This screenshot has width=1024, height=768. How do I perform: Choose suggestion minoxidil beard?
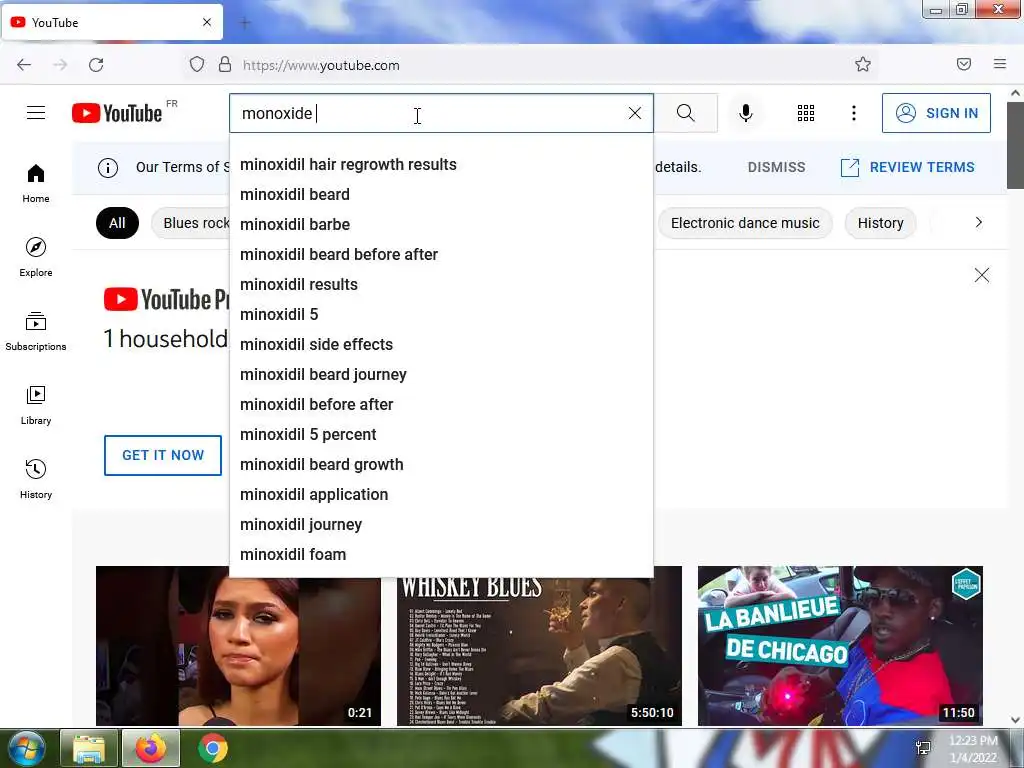tap(441, 195)
